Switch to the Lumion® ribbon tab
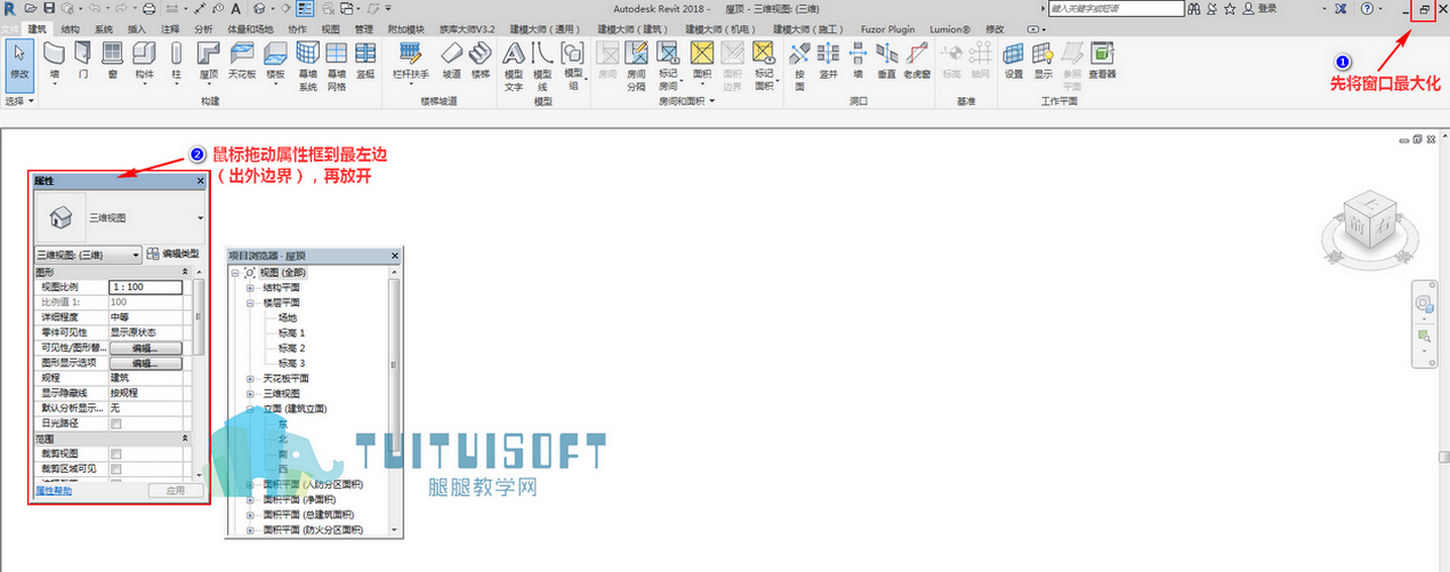Viewport: 1450px width, 572px height. point(950,29)
